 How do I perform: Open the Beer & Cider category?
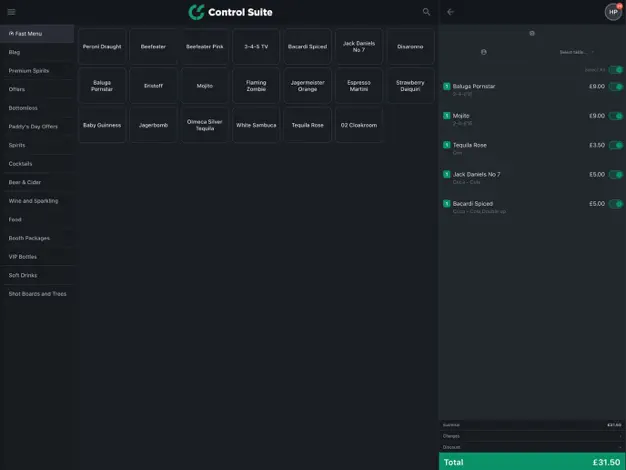(x=37, y=182)
